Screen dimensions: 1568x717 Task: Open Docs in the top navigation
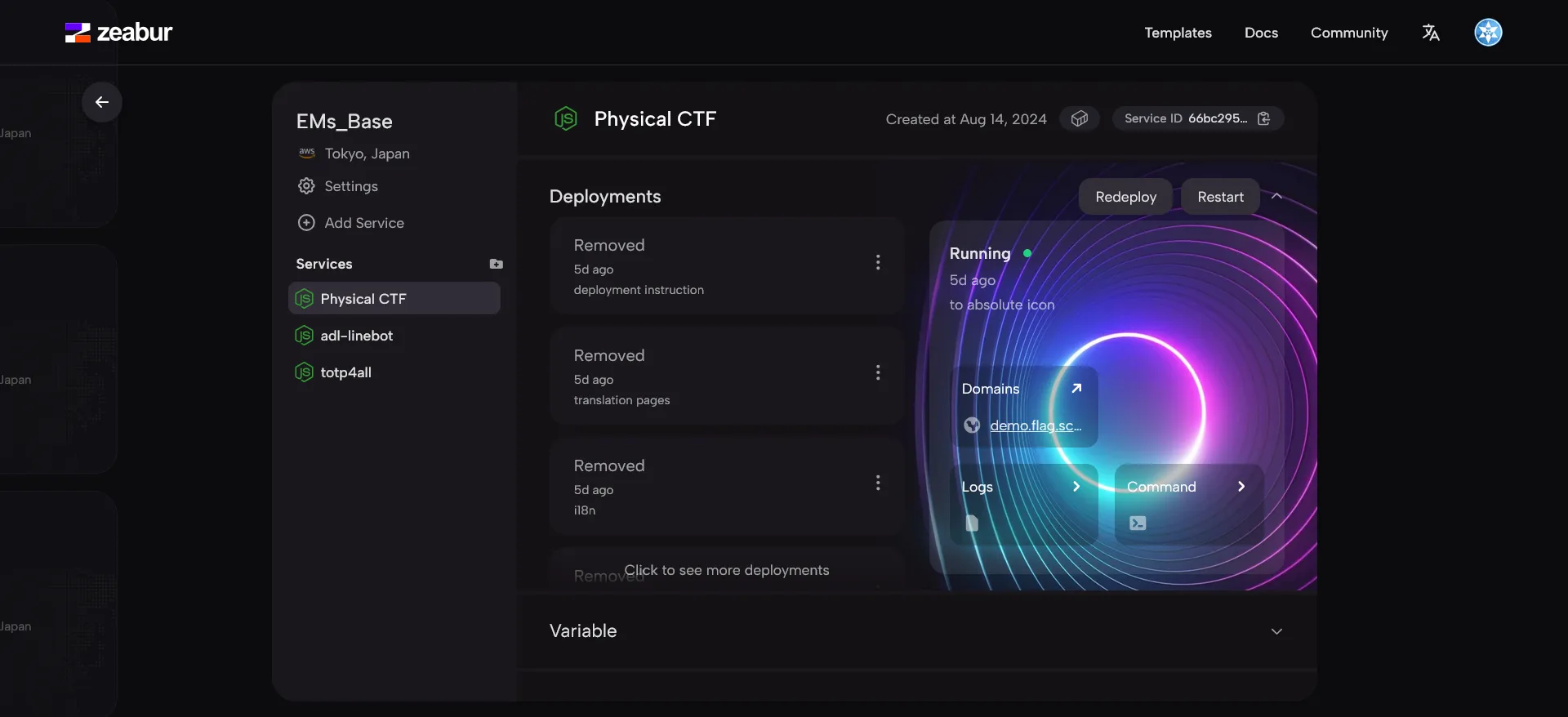(1261, 33)
